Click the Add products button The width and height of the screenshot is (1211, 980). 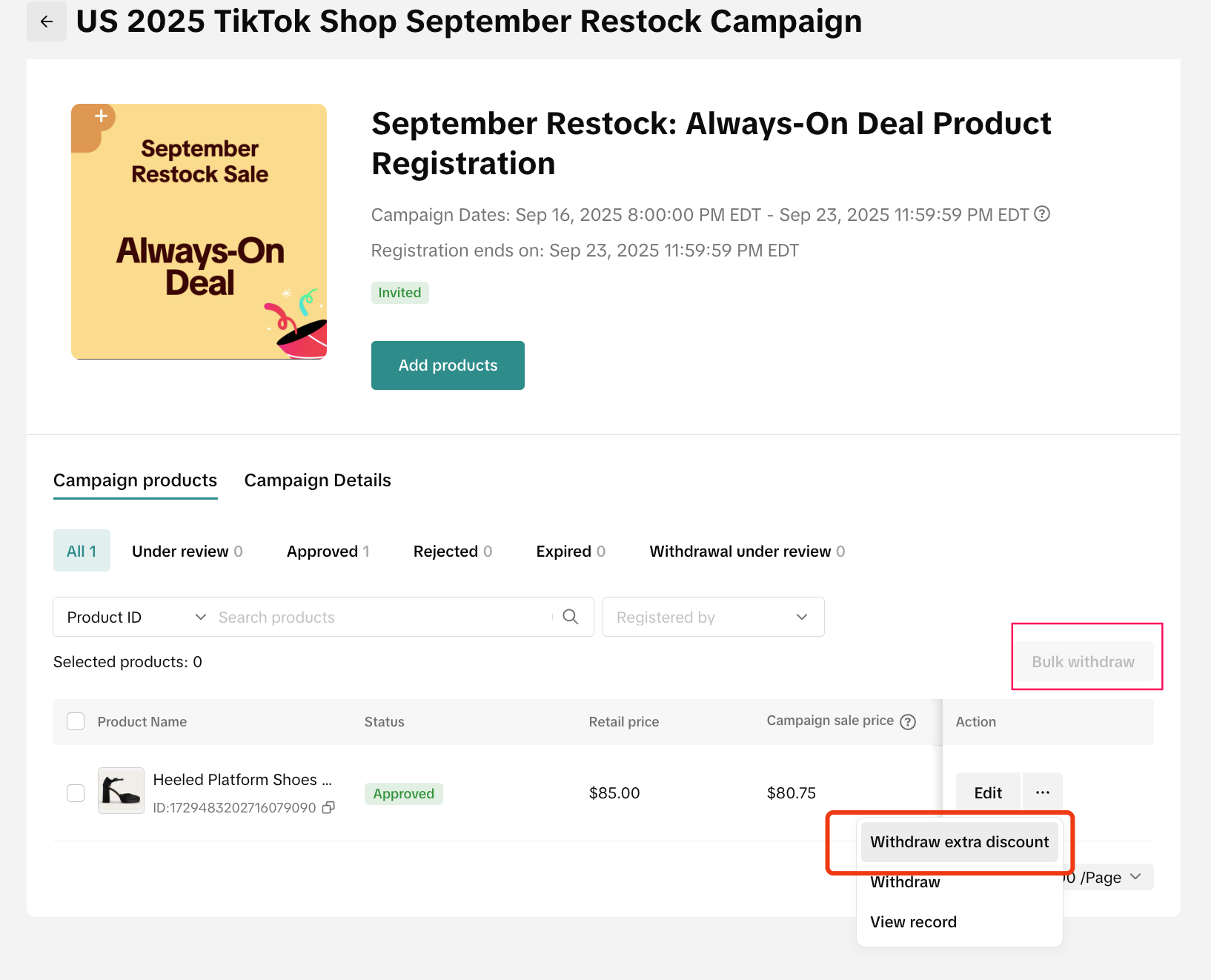point(448,365)
